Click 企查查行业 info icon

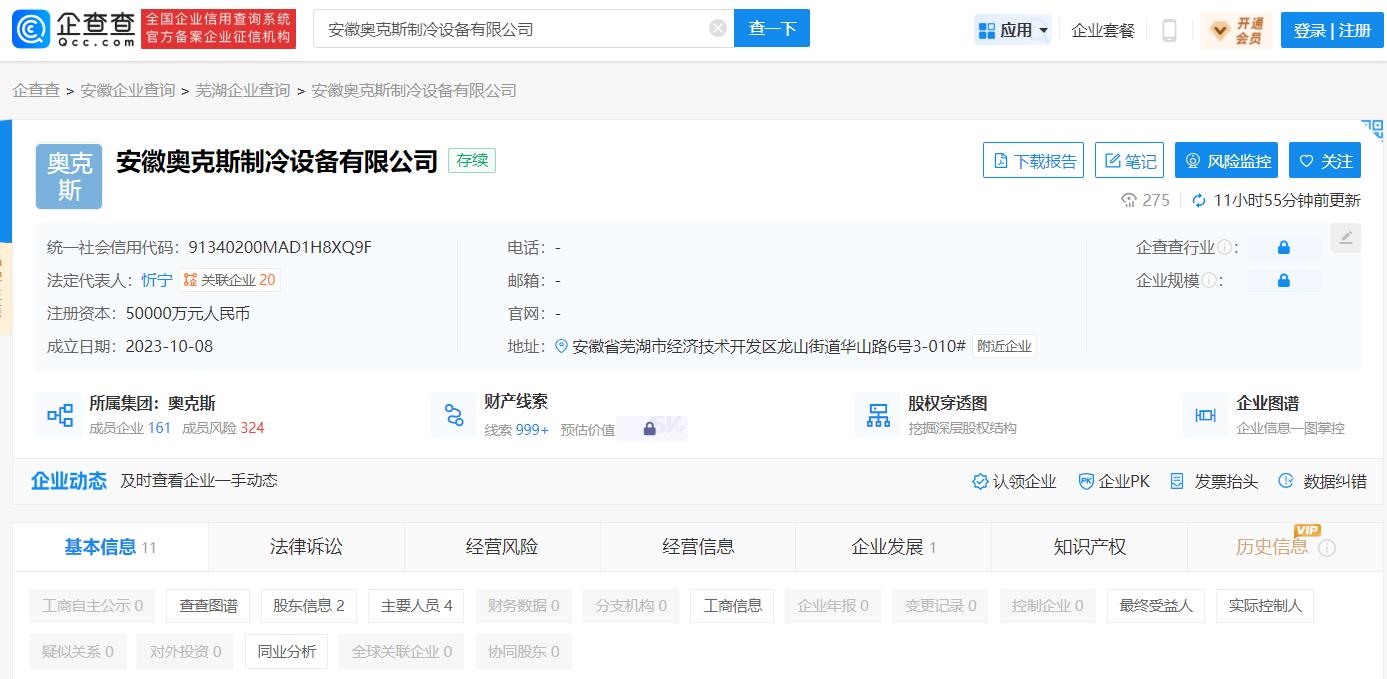click(x=1225, y=248)
